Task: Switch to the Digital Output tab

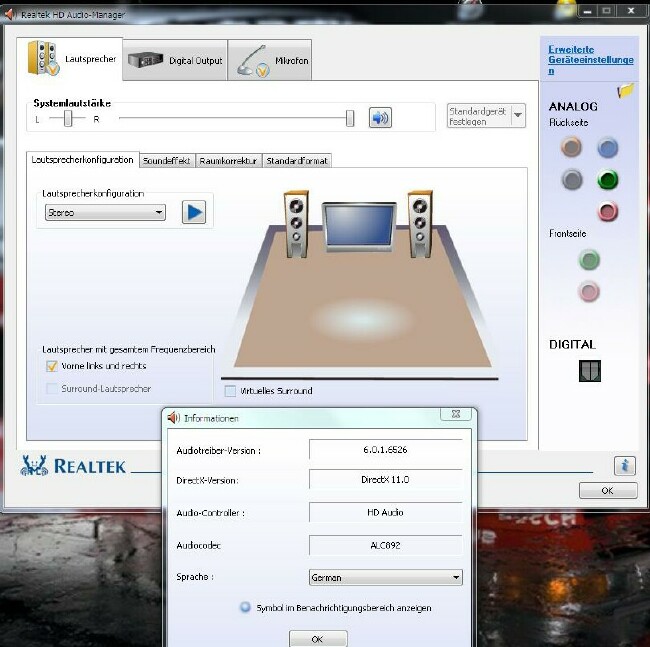Action: (x=175, y=60)
